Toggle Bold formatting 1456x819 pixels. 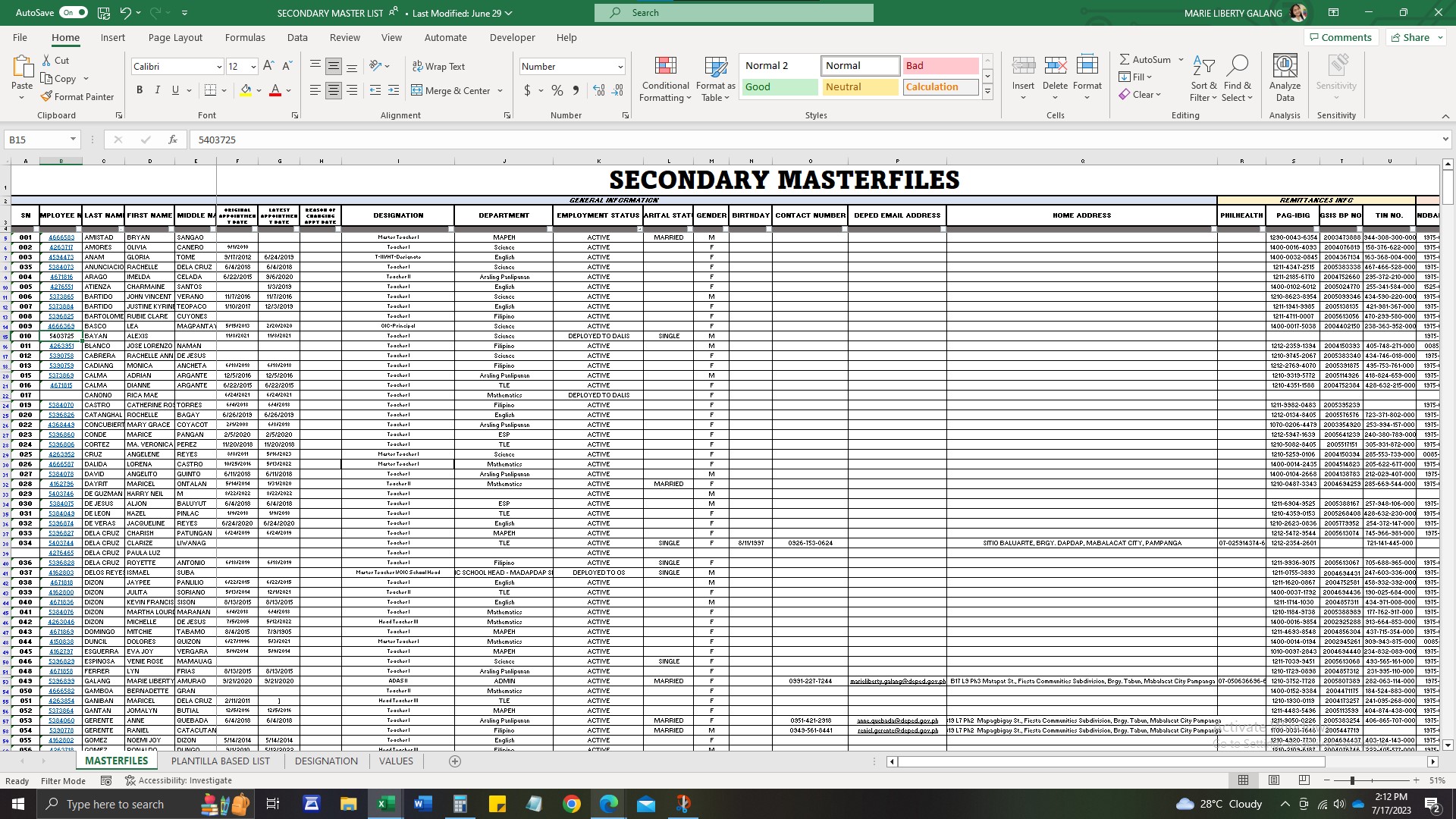[140, 90]
